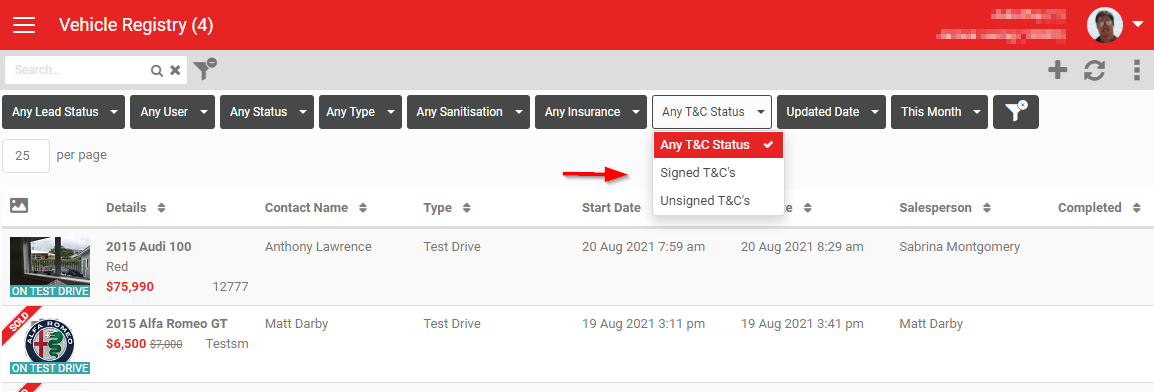Expand the Any Sanitisation filter
1154x392 pixels.
click(468, 112)
